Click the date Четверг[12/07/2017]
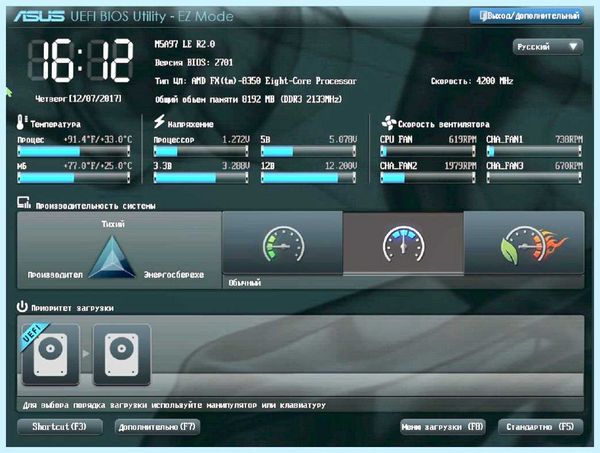 (x=78, y=99)
